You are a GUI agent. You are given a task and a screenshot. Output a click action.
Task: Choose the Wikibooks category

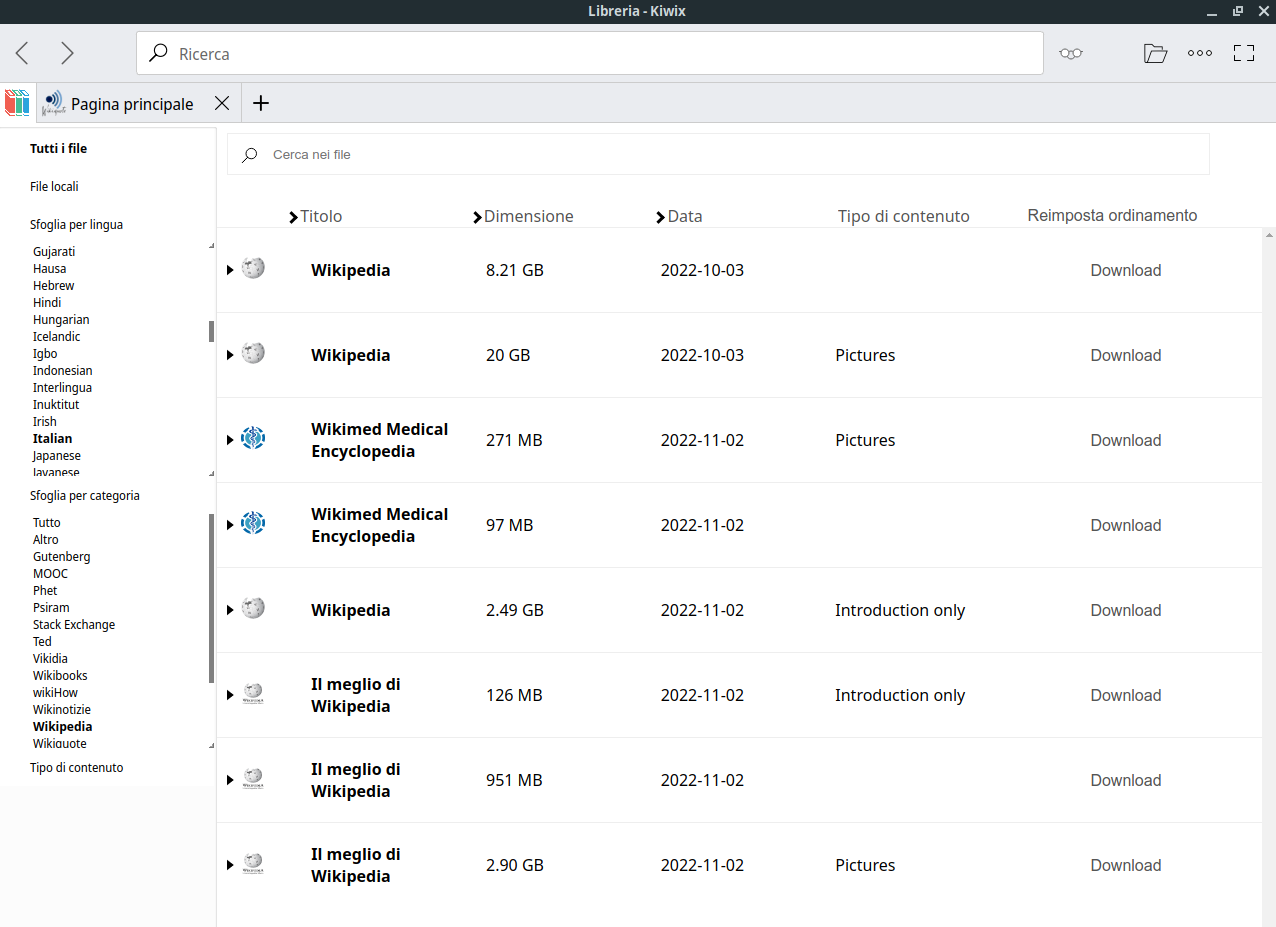(x=60, y=675)
